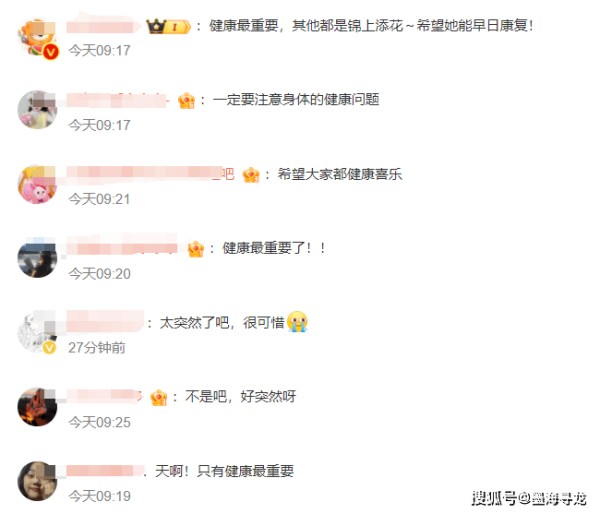Open username link ending in 吧

[x=150, y=173]
